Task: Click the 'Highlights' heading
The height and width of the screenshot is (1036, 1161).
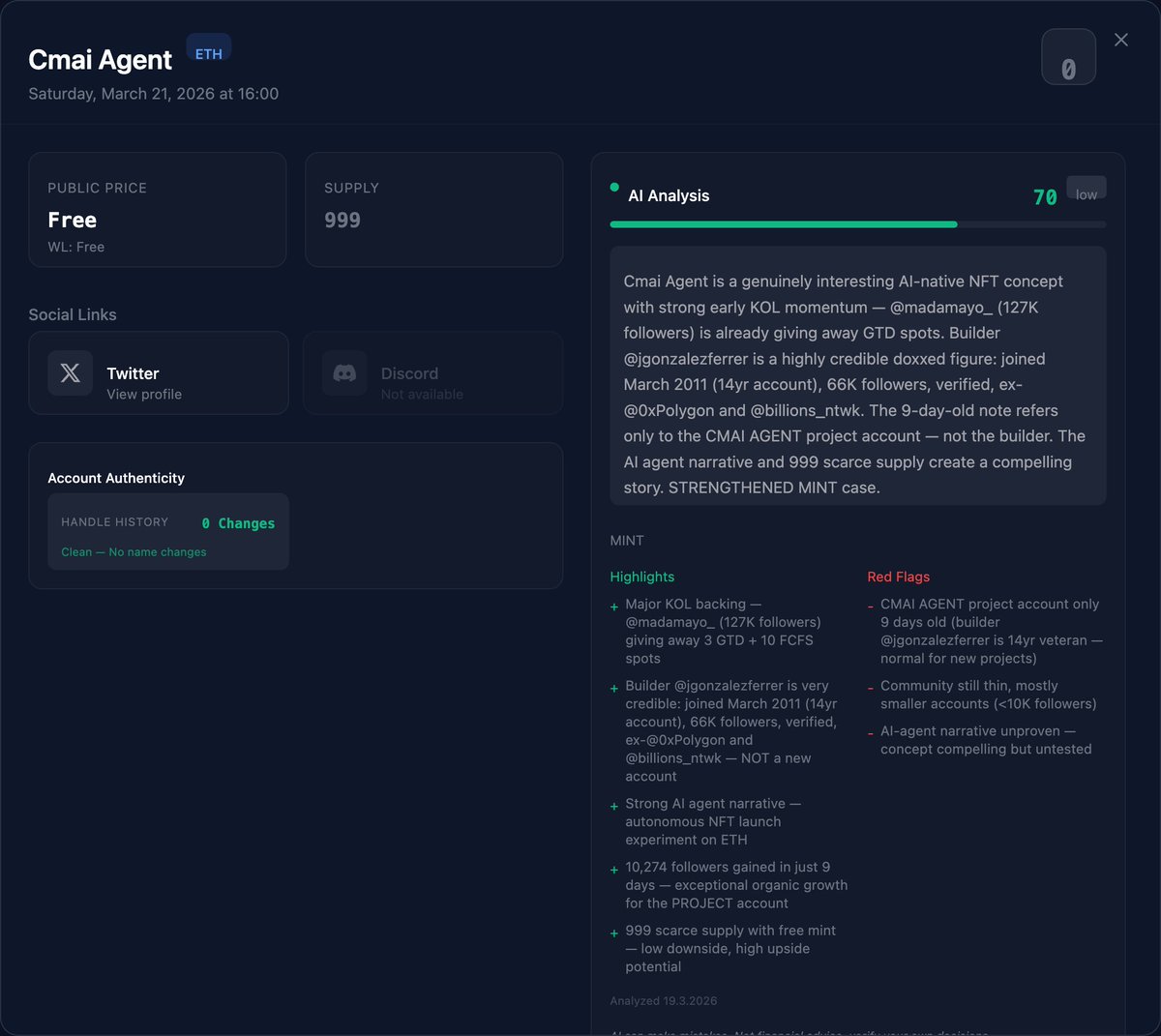Action: point(642,577)
